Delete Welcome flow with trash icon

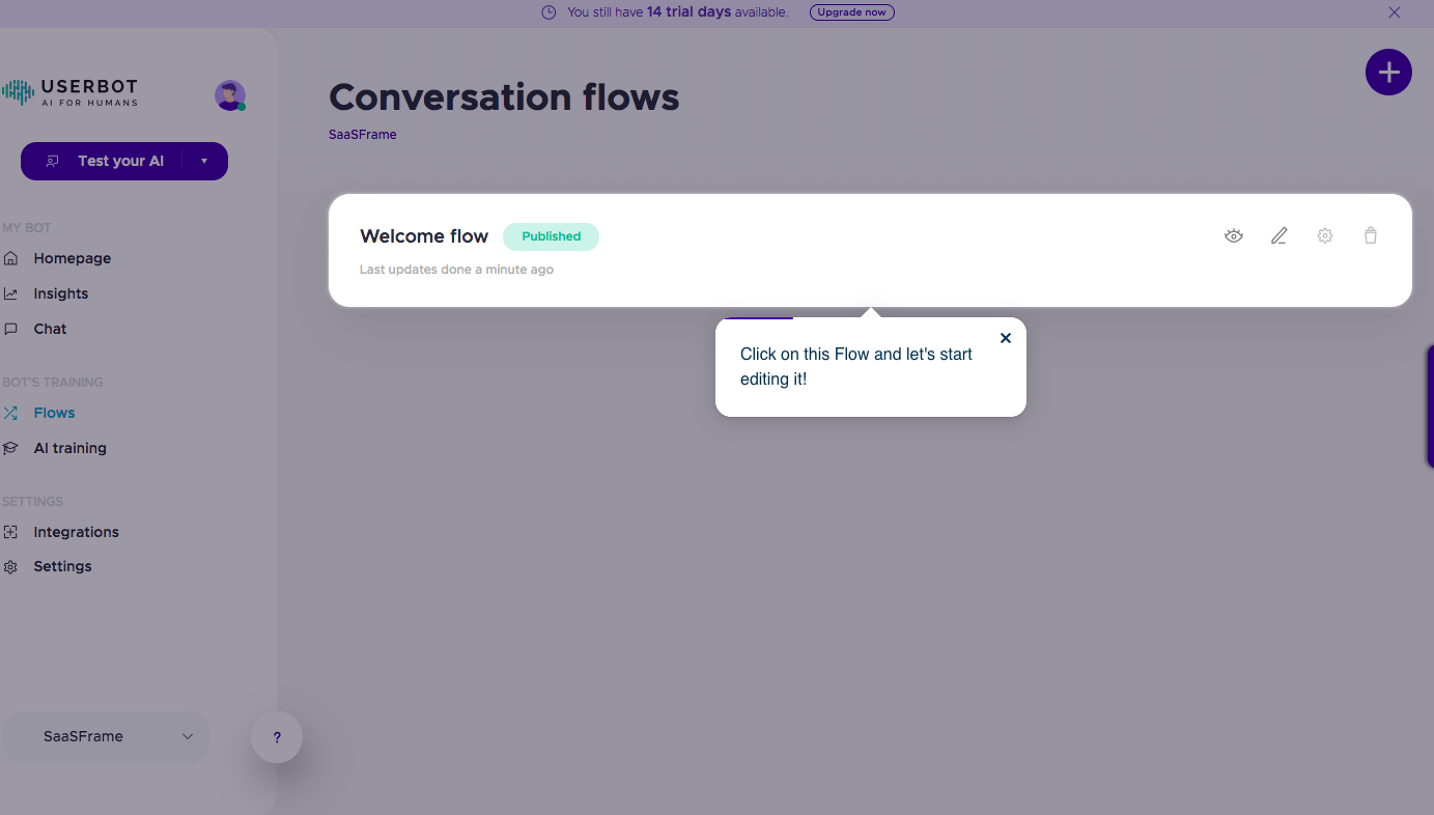(x=1370, y=236)
